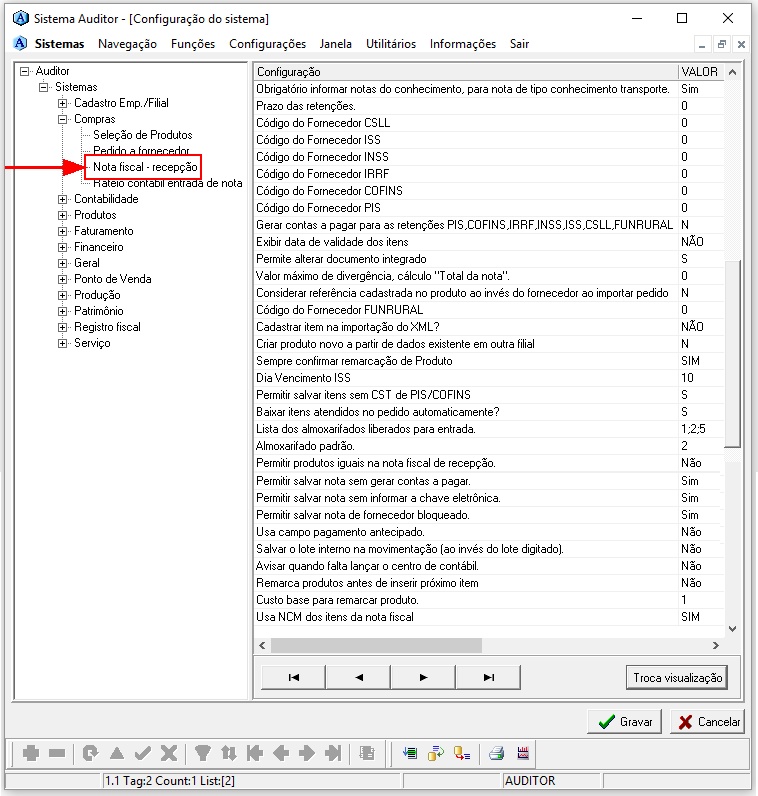The image size is (758, 796).
Task: Click the checkmark (confirm) toolbar icon
Action: tap(143, 753)
